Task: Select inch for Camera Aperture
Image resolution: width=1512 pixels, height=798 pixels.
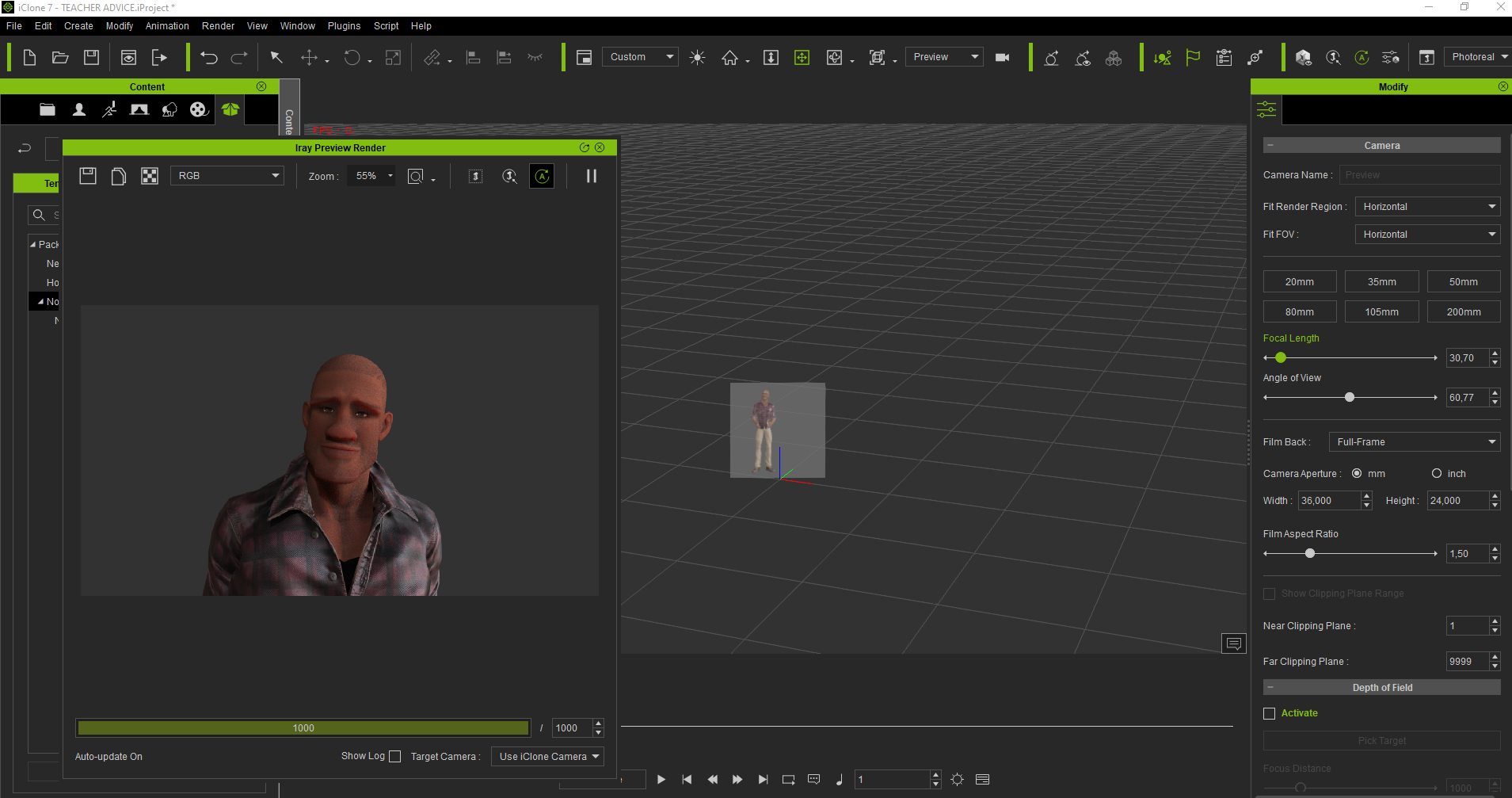Action: [x=1437, y=474]
